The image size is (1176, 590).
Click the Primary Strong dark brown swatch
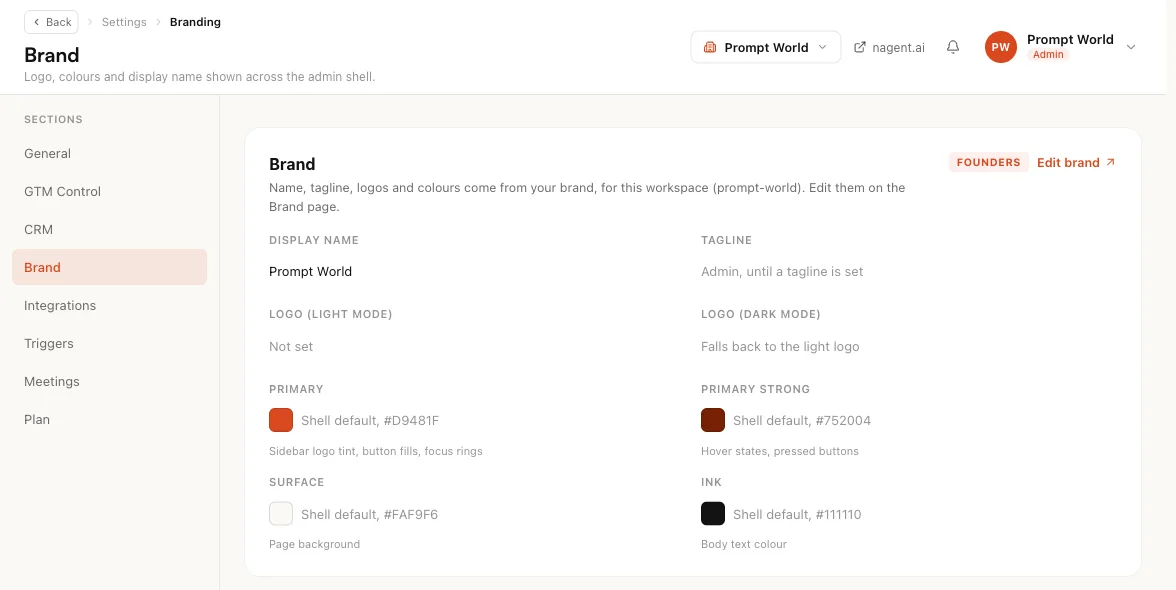[713, 420]
